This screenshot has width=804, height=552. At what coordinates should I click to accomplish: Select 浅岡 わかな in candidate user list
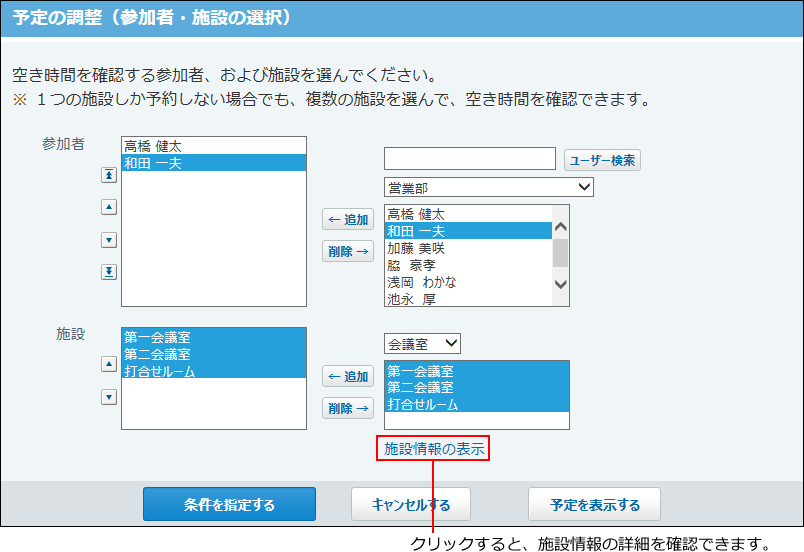click(x=468, y=282)
